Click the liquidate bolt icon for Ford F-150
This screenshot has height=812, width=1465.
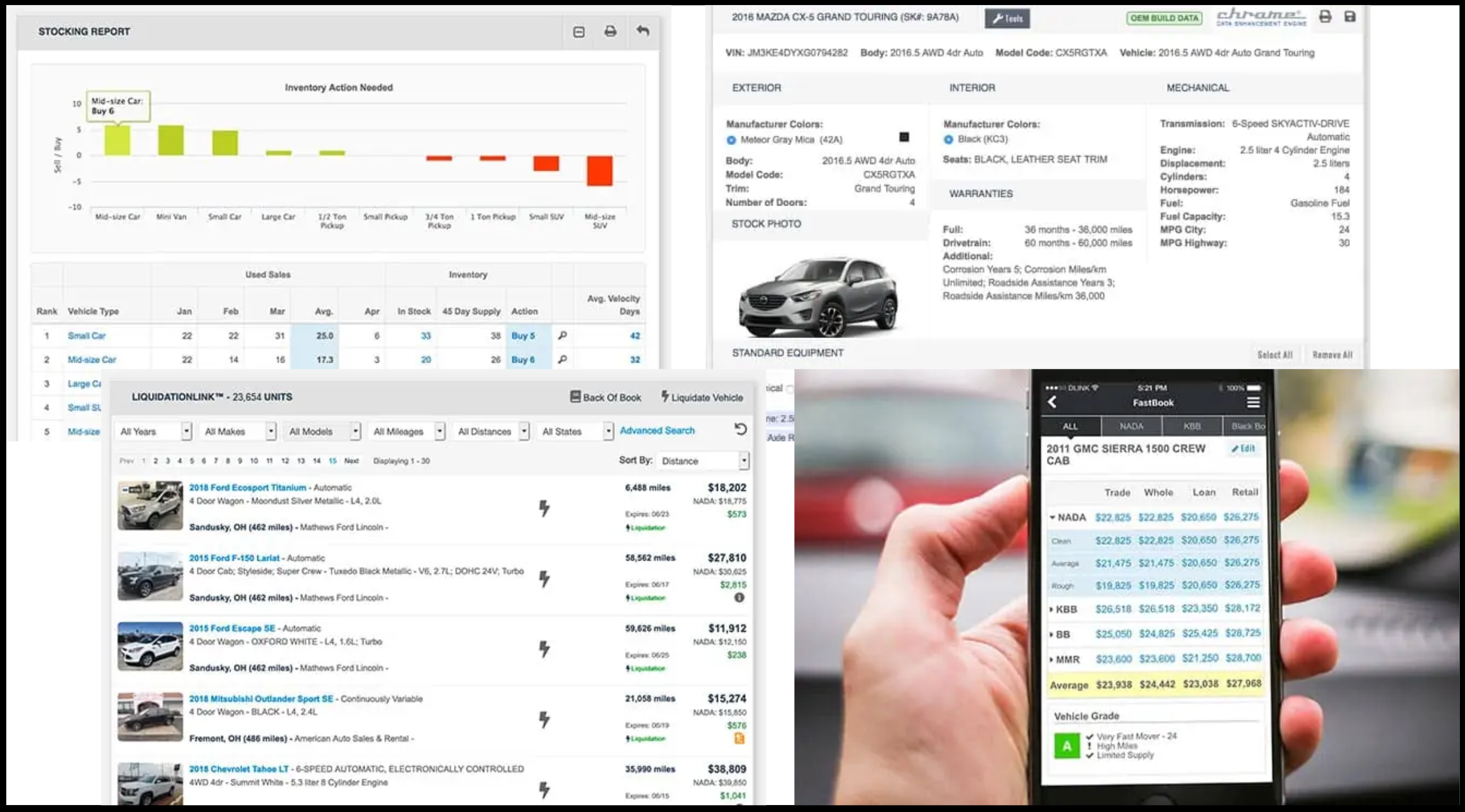coord(544,578)
